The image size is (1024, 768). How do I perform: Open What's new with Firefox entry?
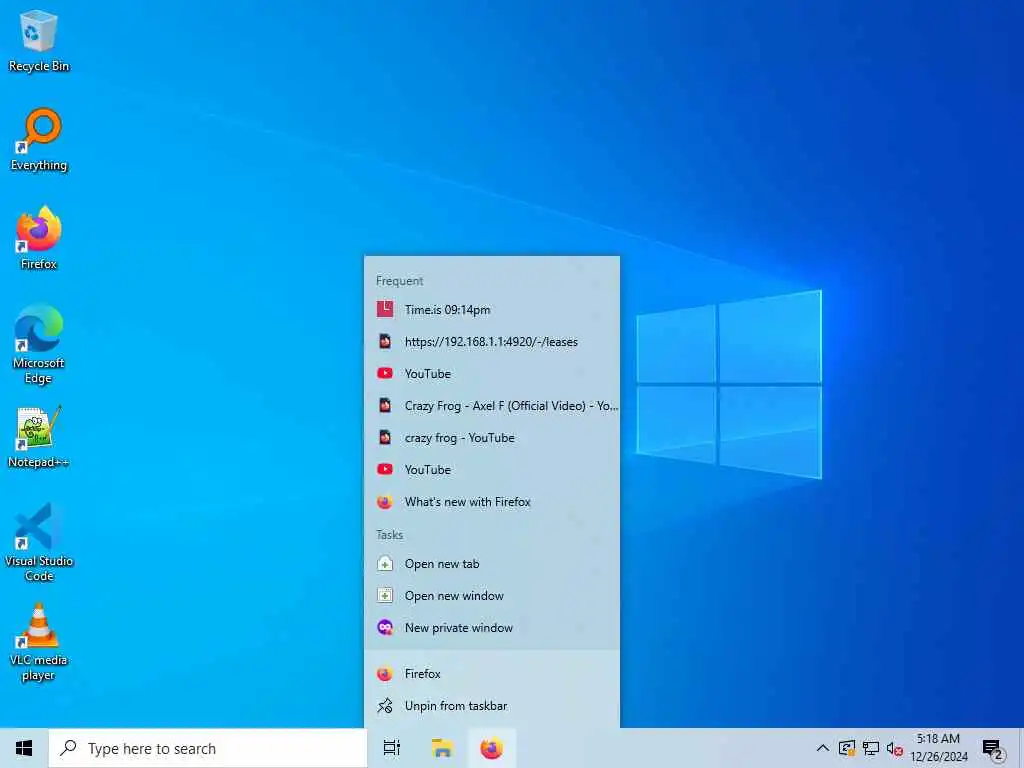492,502
